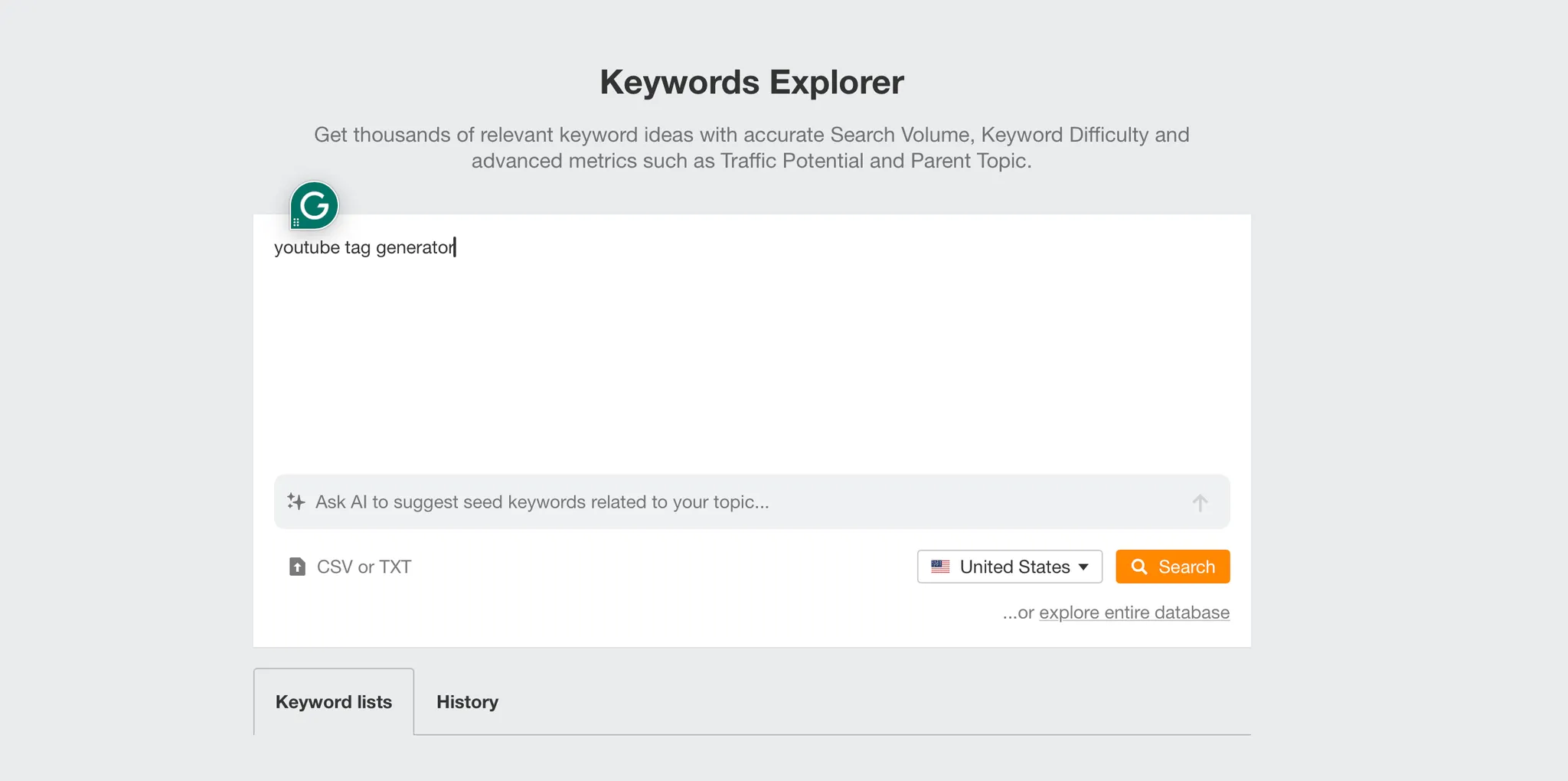Open the explore entire database link
The image size is (1568, 781).
[x=1134, y=613]
